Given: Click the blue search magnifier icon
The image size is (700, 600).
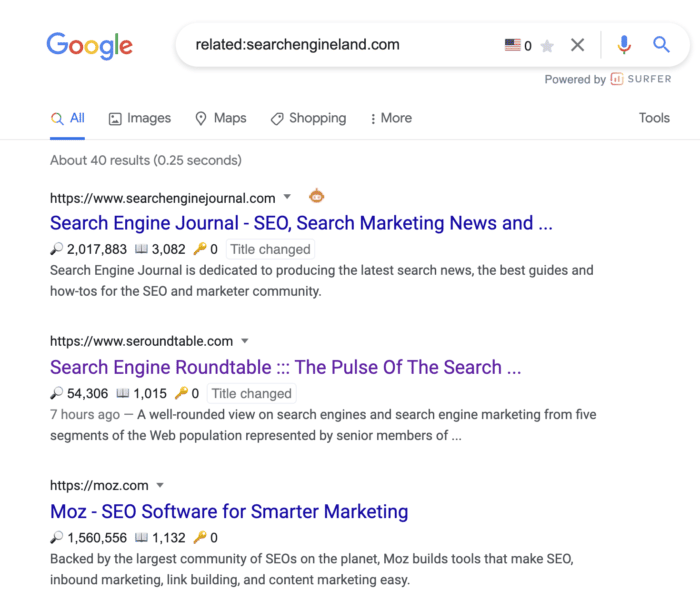Looking at the screenshot, I should 661,45.
